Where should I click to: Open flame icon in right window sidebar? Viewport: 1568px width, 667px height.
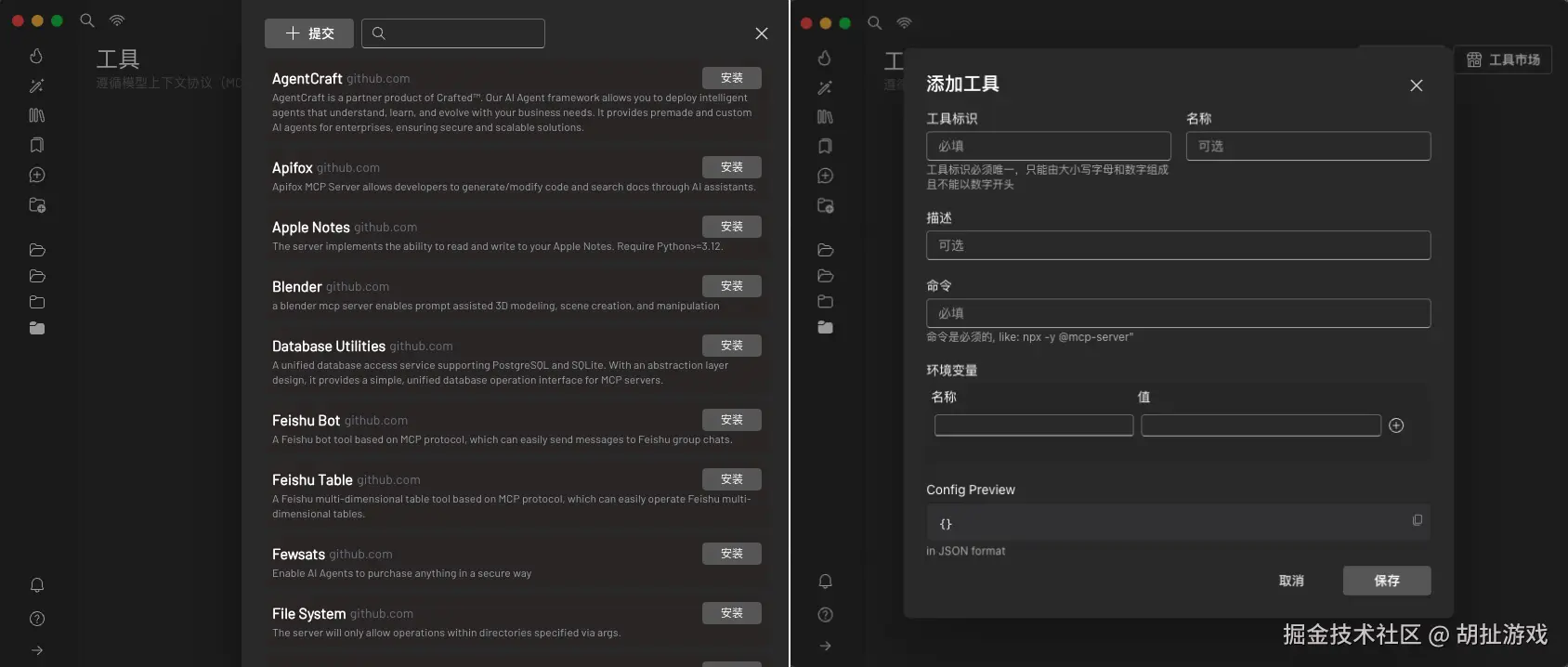tap(825, 58)
